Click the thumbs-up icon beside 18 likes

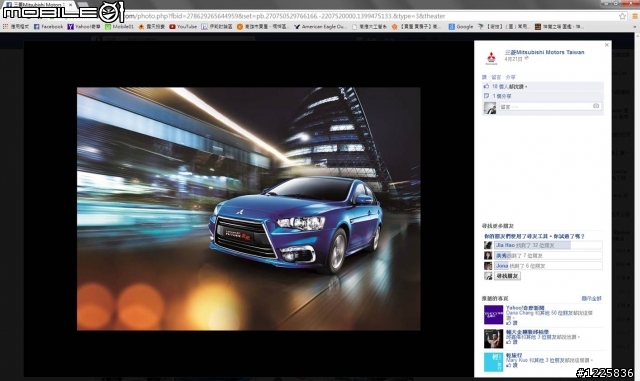486,87
